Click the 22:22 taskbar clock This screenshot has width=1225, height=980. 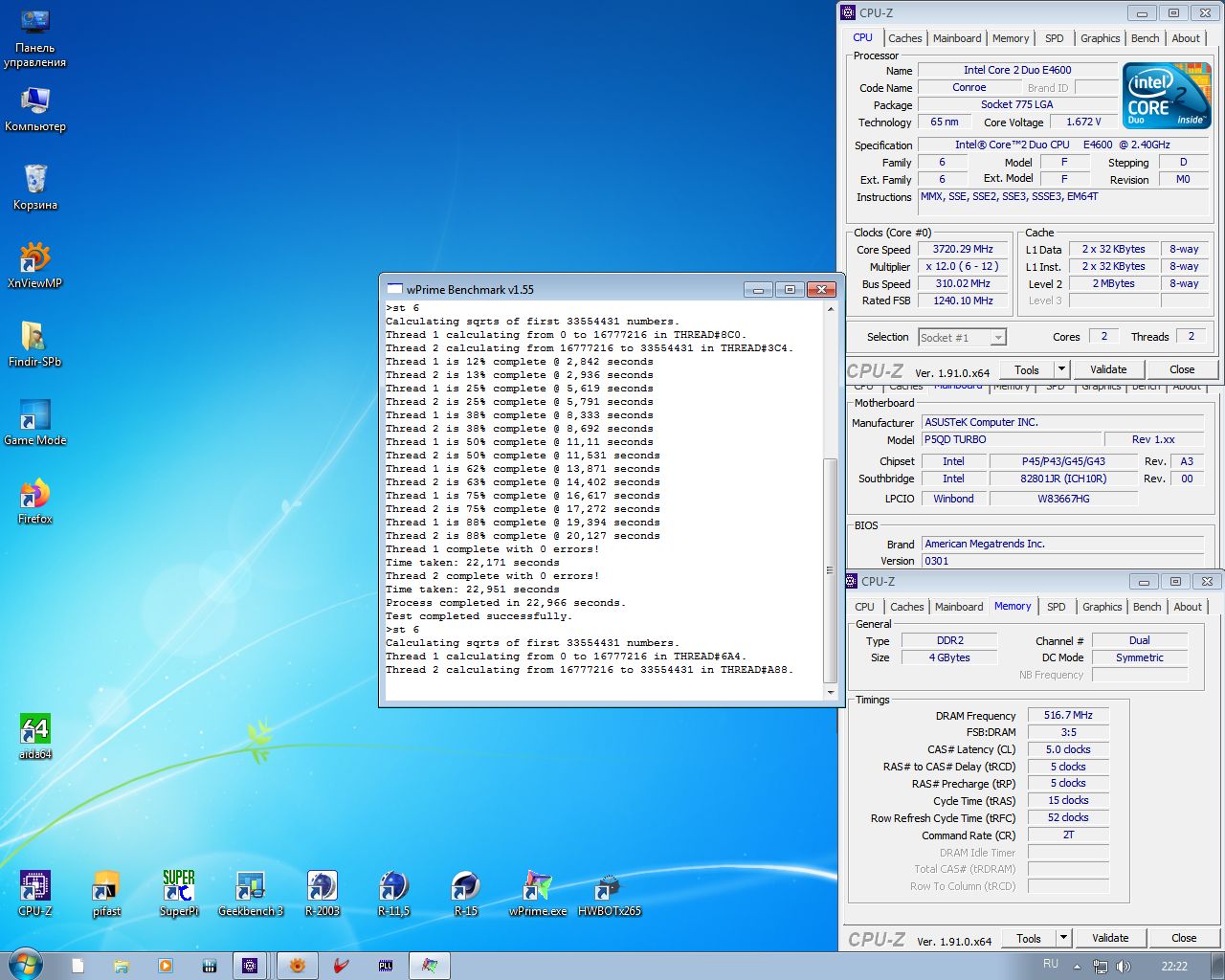1174,967
